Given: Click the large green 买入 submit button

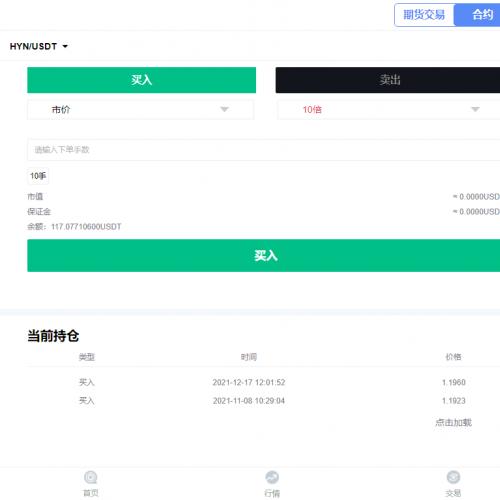Looking at the screenshot, I should [264, 256].
